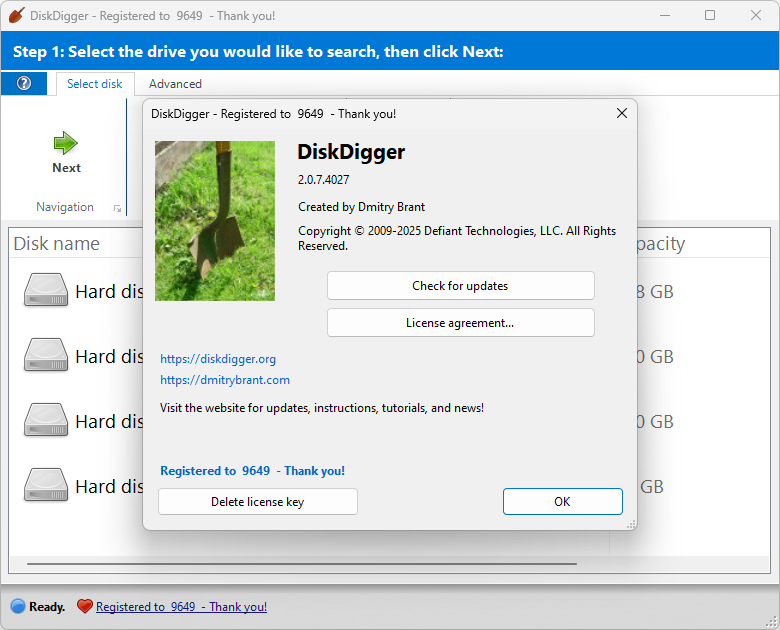Click the DiskDigger heading in About dialog

(x=351, y=152)
